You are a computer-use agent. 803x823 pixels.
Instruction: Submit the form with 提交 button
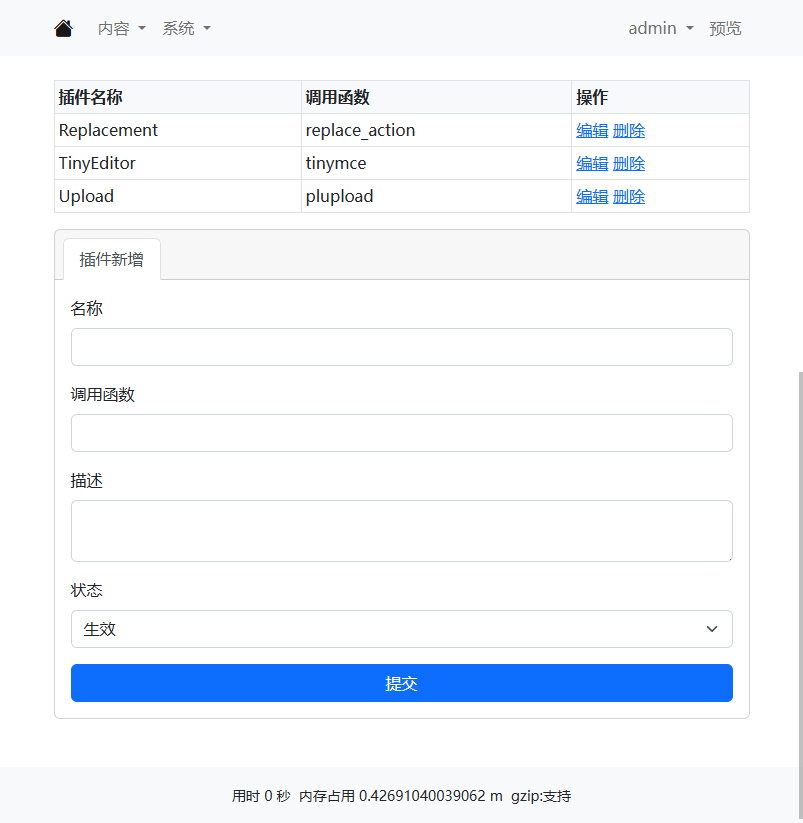402,683
